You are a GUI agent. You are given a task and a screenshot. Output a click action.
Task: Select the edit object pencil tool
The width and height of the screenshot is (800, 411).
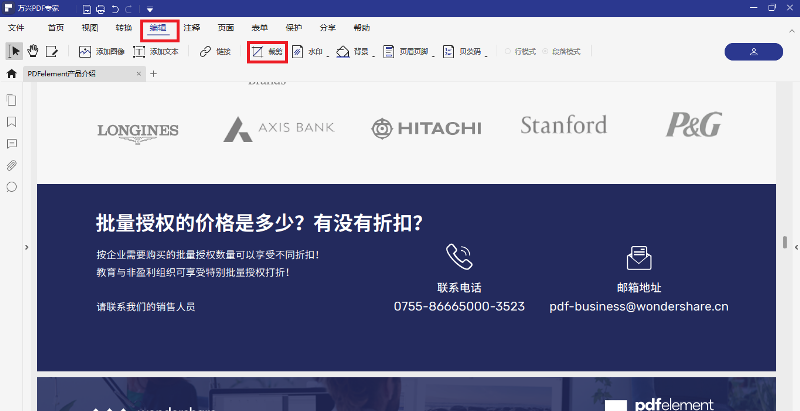coord(52,52)
